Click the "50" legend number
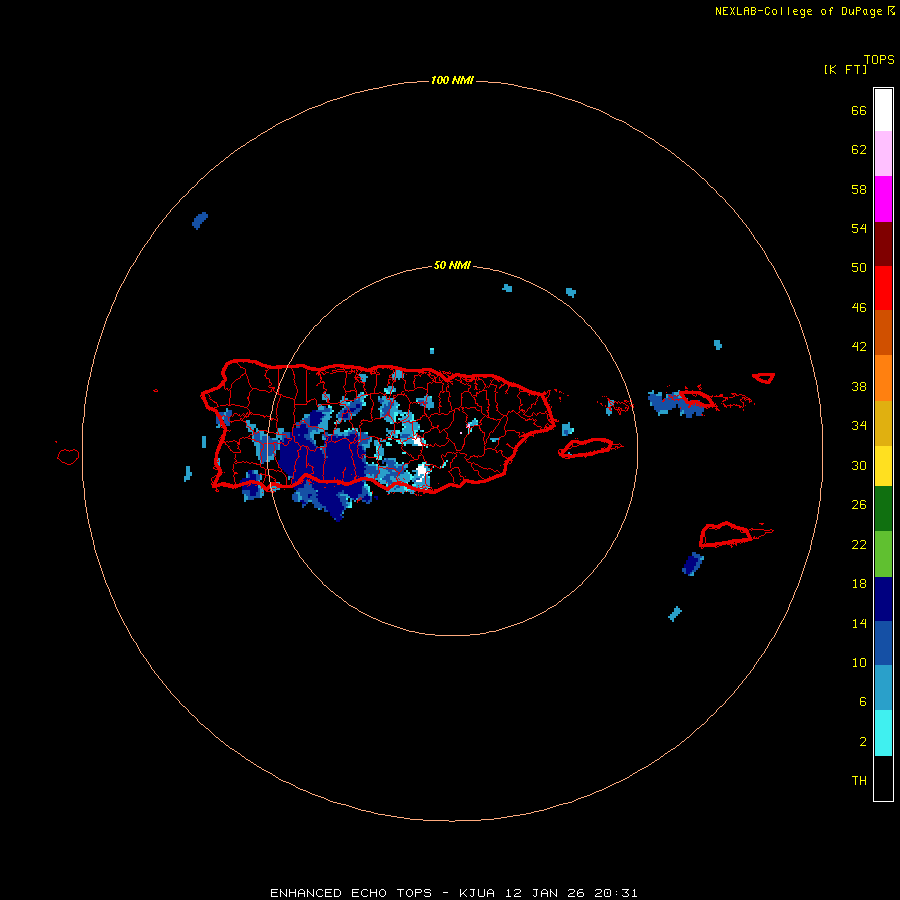Screen dimensions: 900x900 point(859,268)
